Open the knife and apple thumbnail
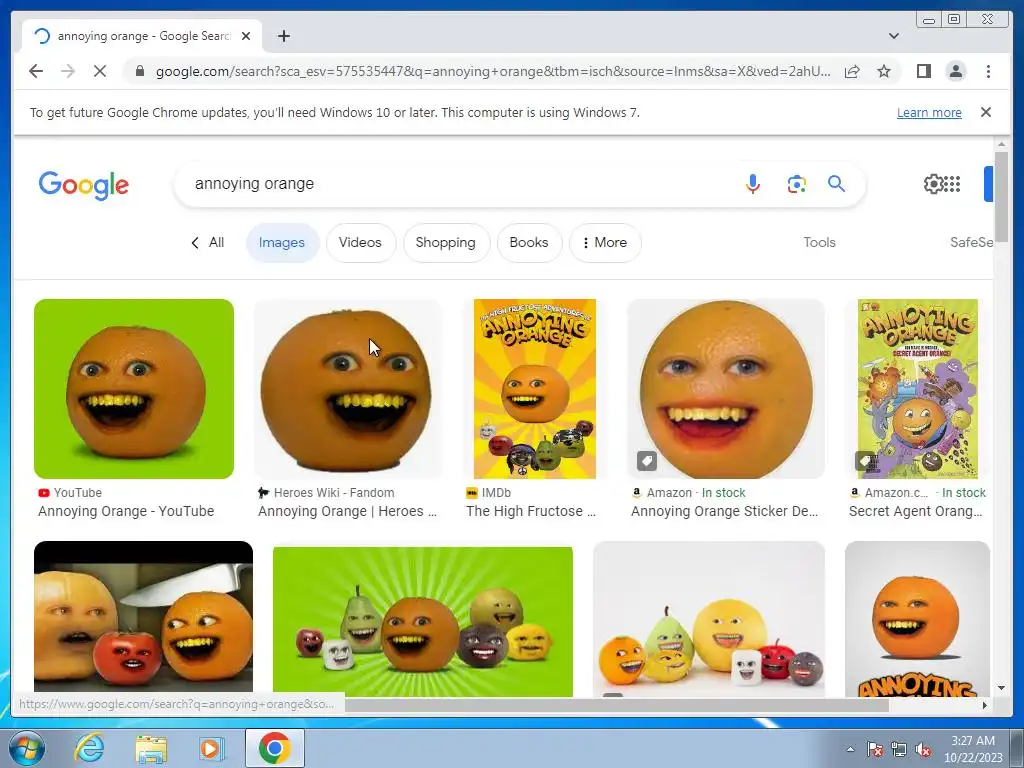This screenshot has width=1024, height=768. pyautogui.click(x=143, y=617)
